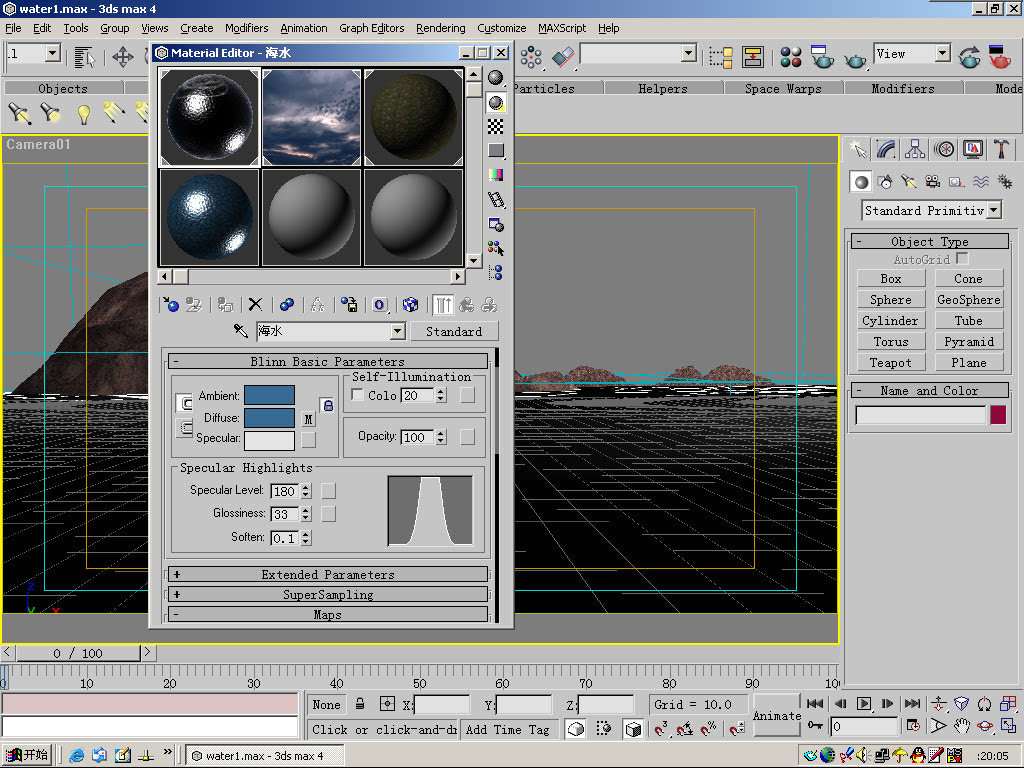Click Add Time Tag
1024x768 pixels.
pos(507,729)
